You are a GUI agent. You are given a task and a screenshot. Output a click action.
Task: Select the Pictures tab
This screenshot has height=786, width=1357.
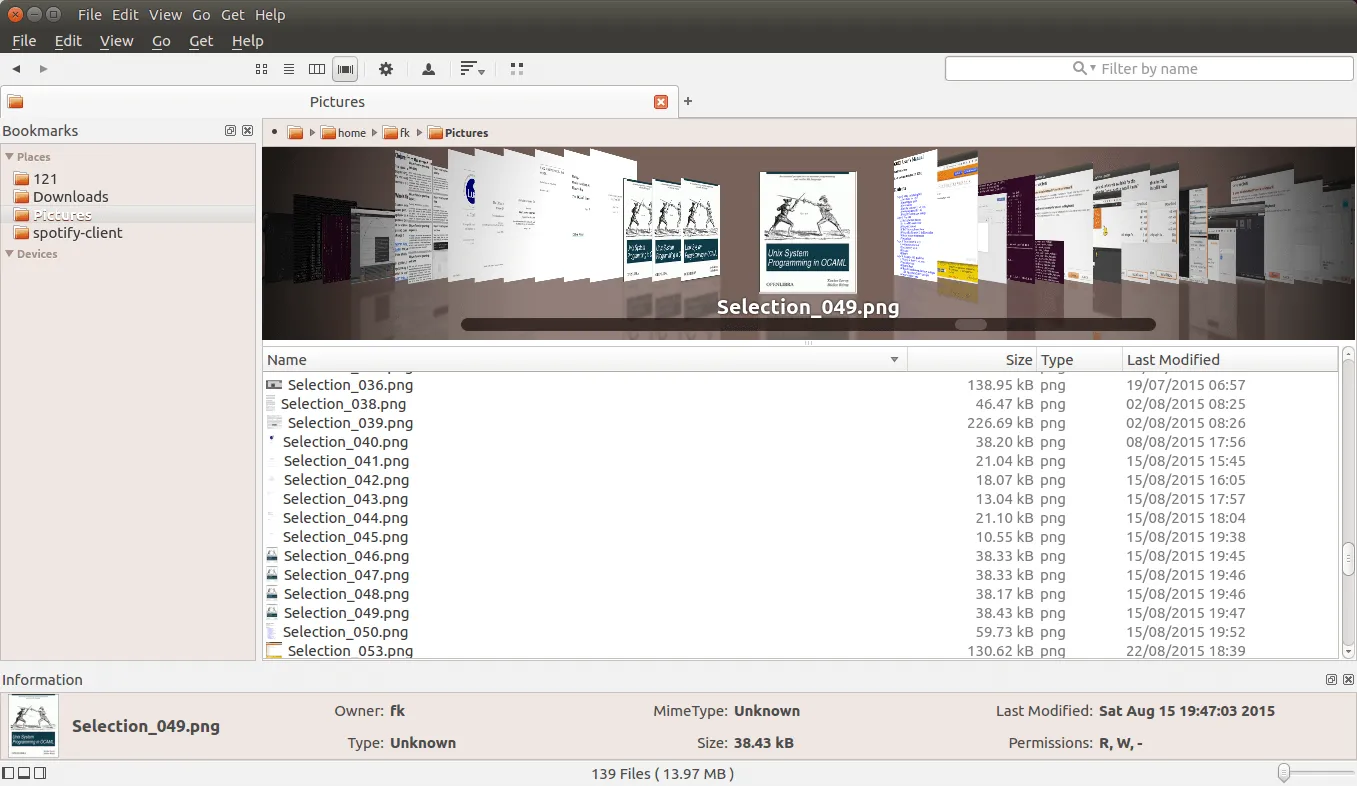[337, 101]
